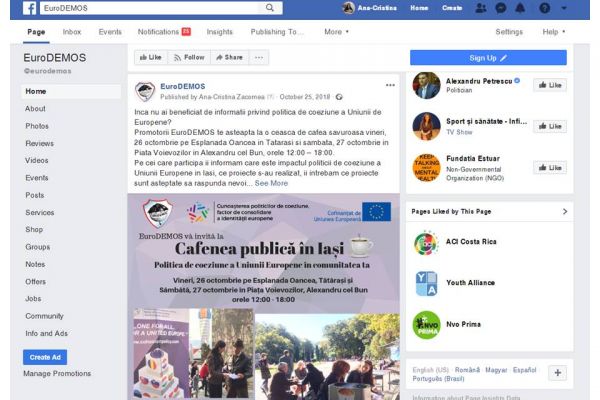Click the Follow button
The height and width of the screenshot is (400, 600).
pos(189,57)
